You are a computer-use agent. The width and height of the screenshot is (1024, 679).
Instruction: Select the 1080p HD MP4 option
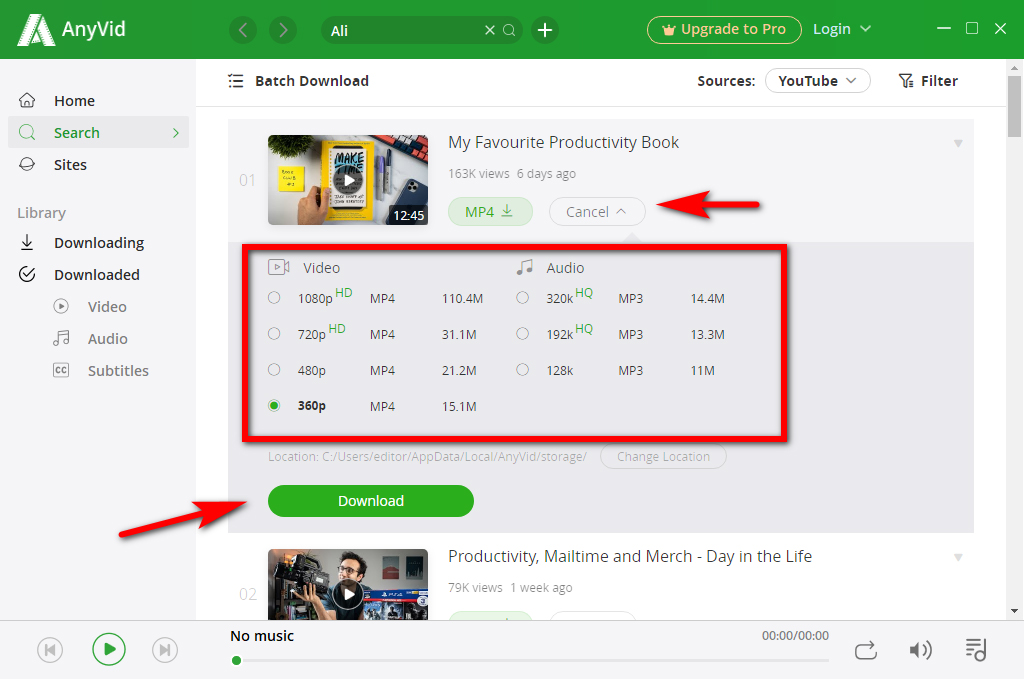point(274,298)
